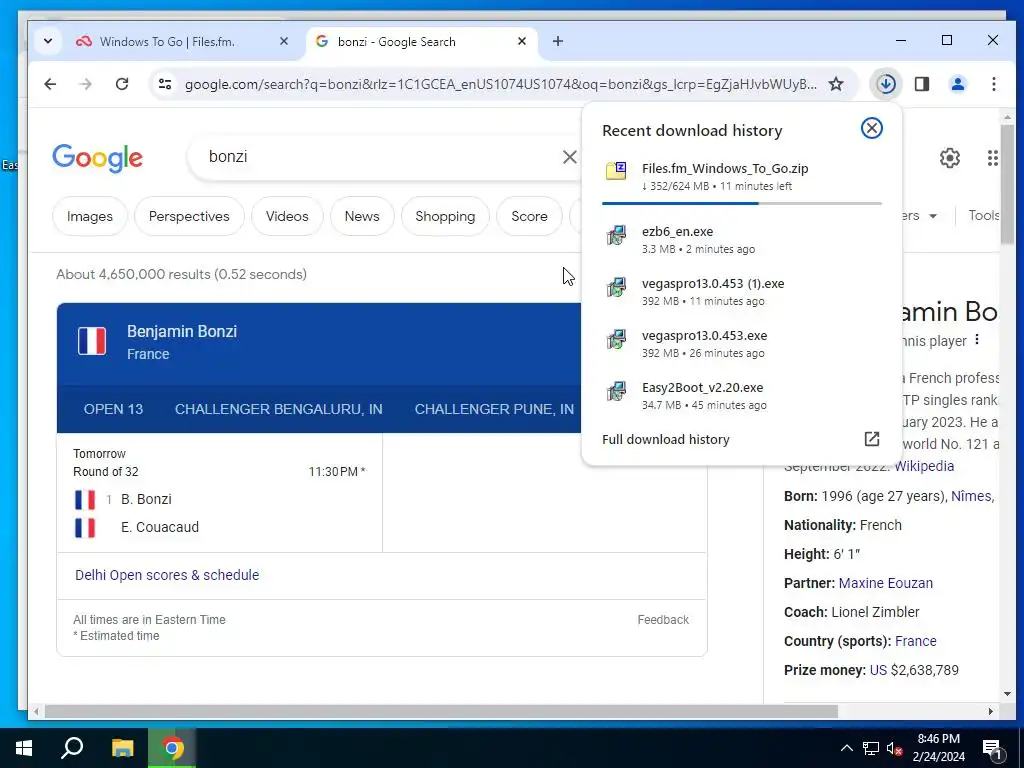Filter results by News
1024x768 pixels.
point(362,216)
